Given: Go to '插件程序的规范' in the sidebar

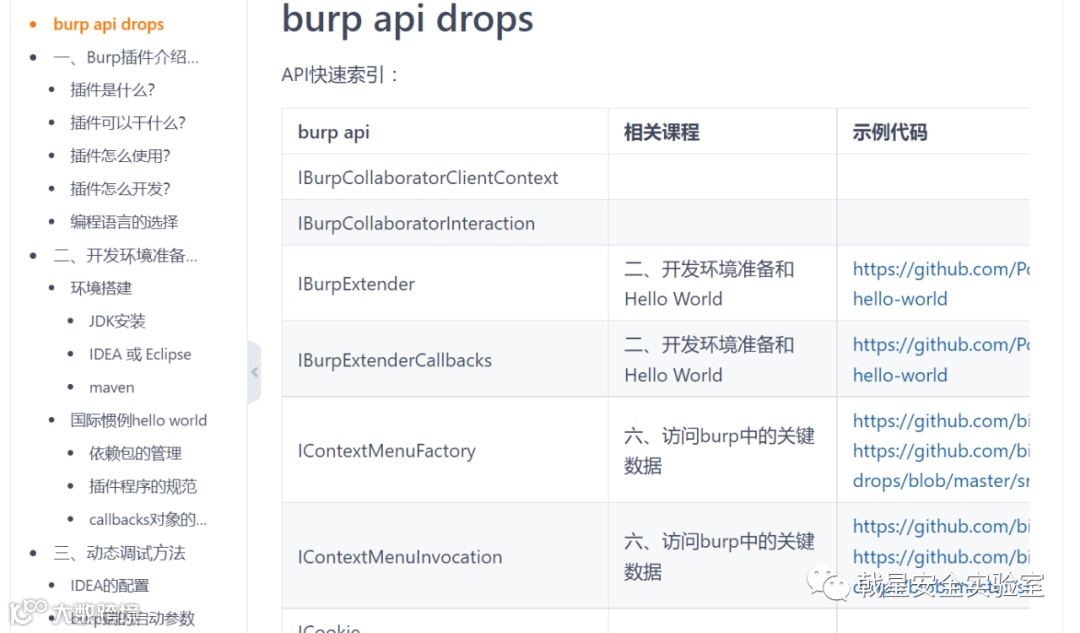Looking at the screenshot, I should [143, 486].
